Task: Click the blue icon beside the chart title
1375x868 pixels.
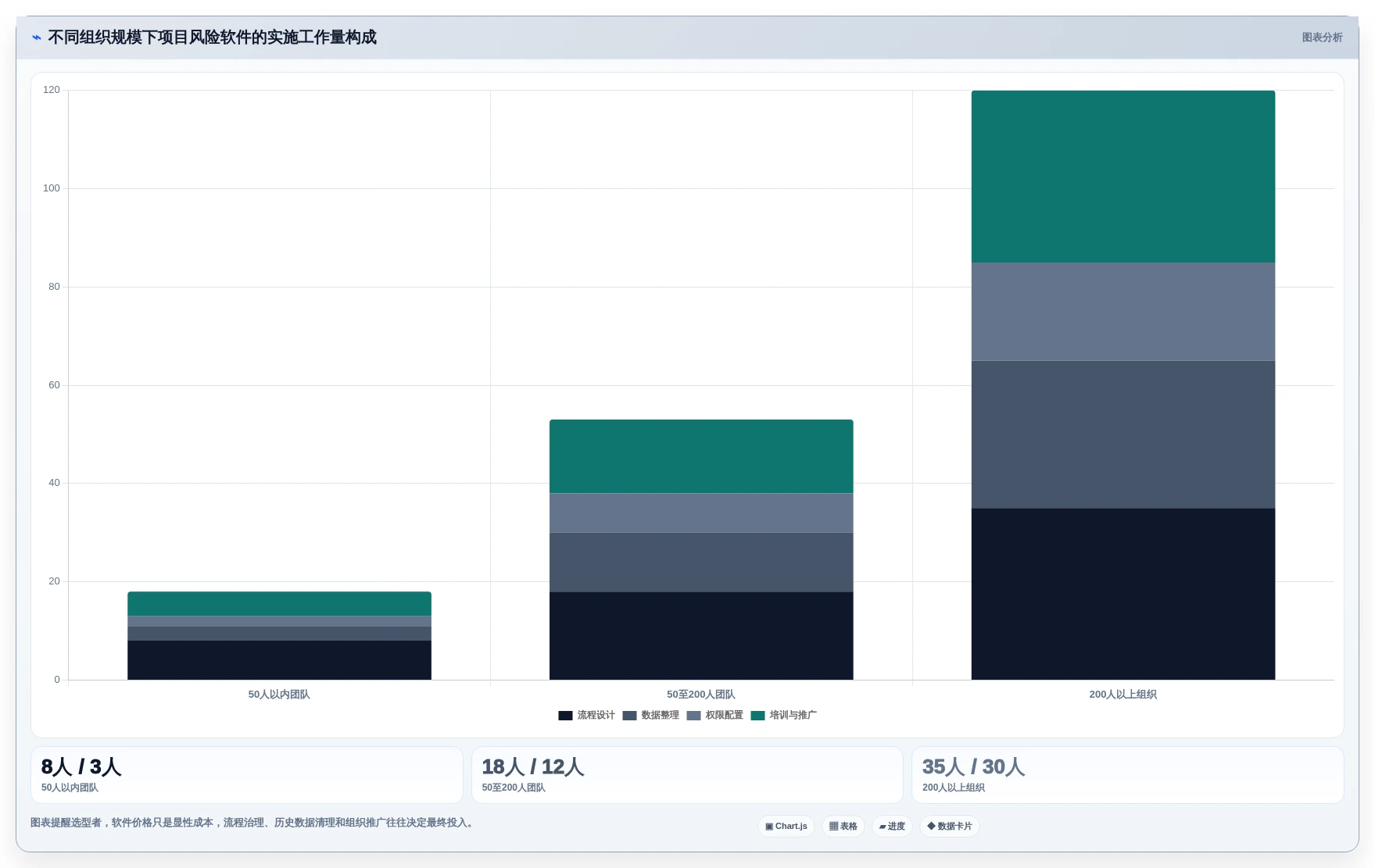Action: point(37,38)
